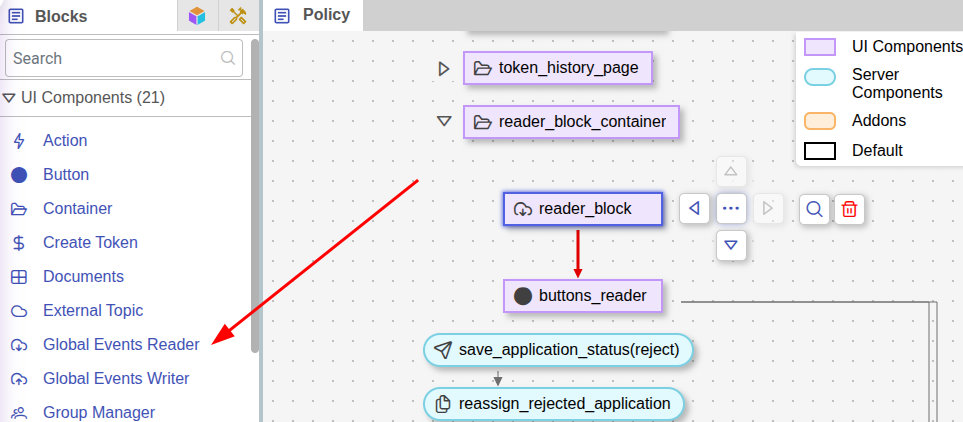Expand the token_history_page container
Screen dimensions: 963x422
pyautogui.click(x=444, y=69)
